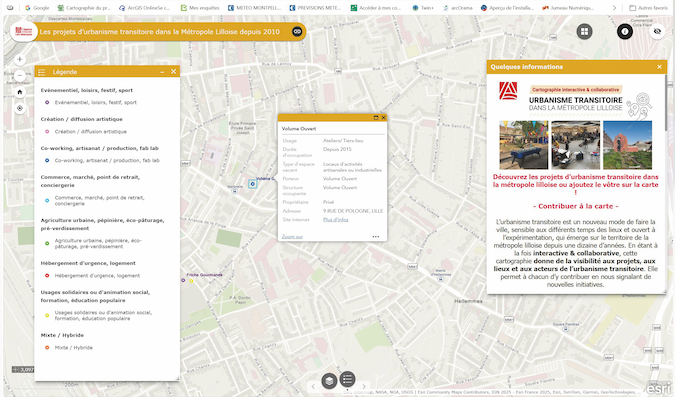Click the Contribuer à la carte link

[x=576, y=206]
